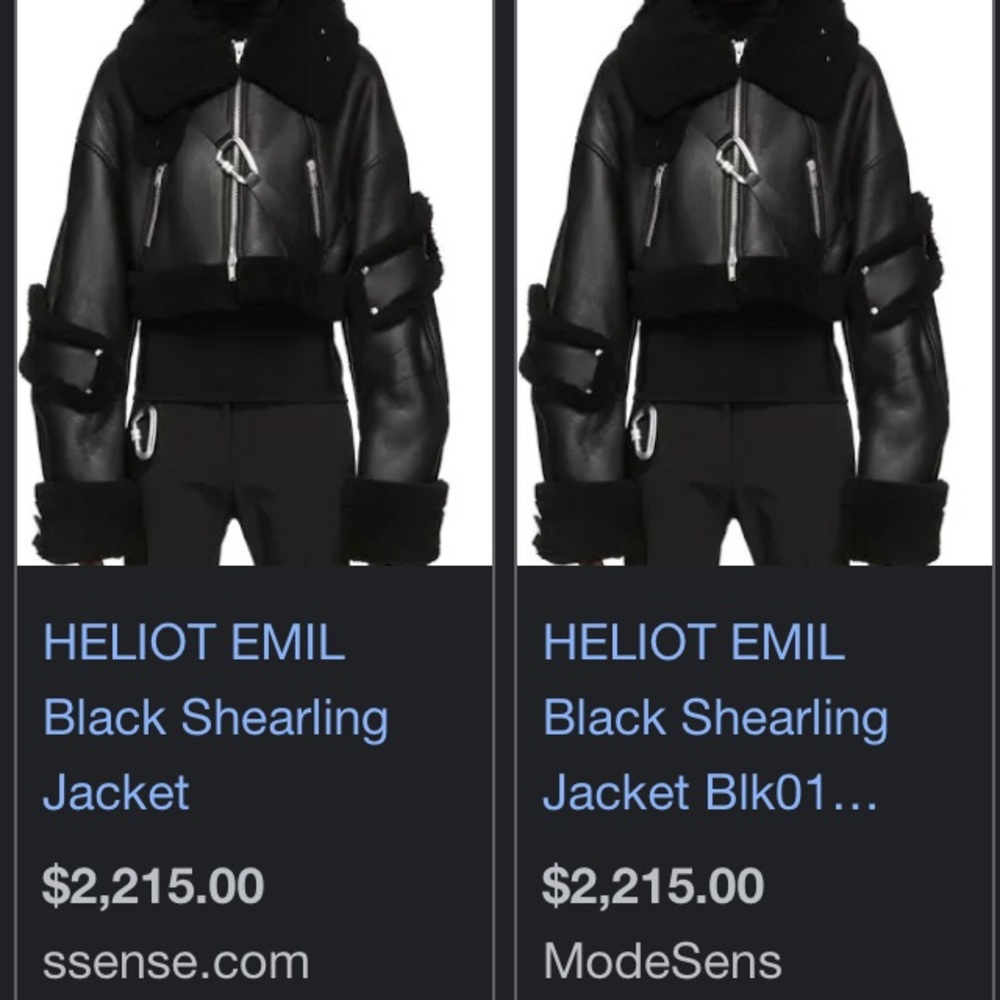
Task: Click HELIOT EMIL brand text on ssense card
Action: [195, 642]
